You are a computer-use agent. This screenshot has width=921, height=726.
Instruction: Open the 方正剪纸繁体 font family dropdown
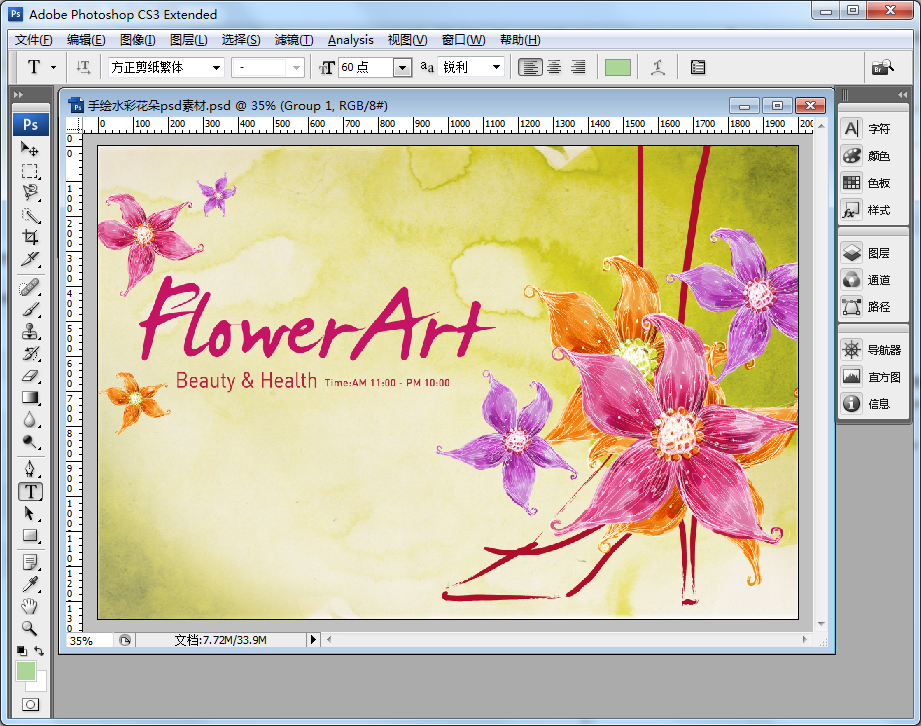(166, 67)
